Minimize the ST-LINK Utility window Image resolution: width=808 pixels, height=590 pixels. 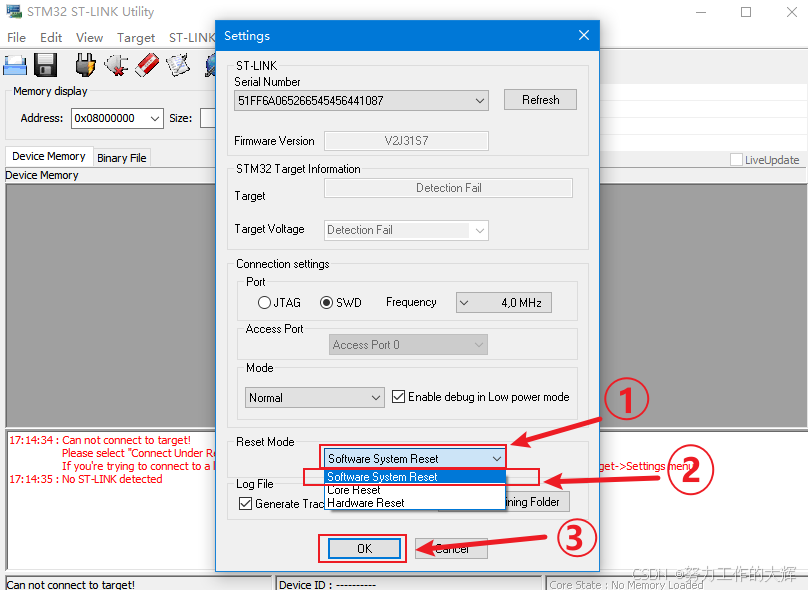tap(701, 12)
